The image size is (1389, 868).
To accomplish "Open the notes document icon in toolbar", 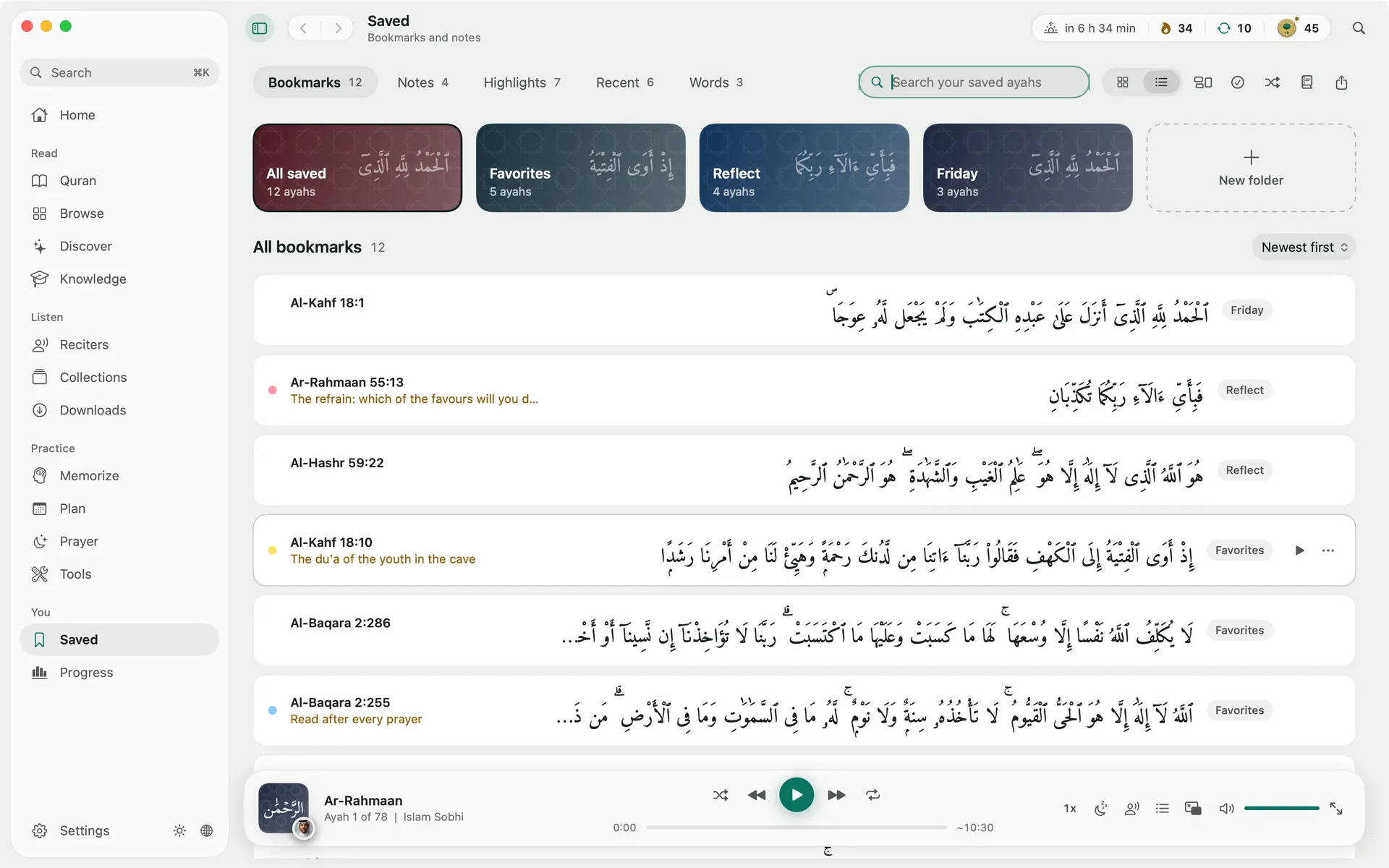I will (1307, 82).
